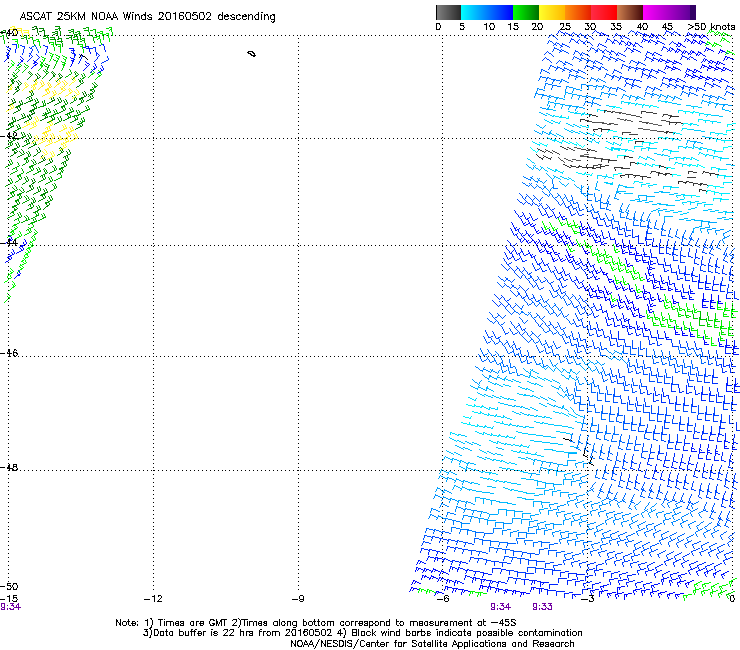Click the '>50 knots' legend label

(x=711, y=27)
